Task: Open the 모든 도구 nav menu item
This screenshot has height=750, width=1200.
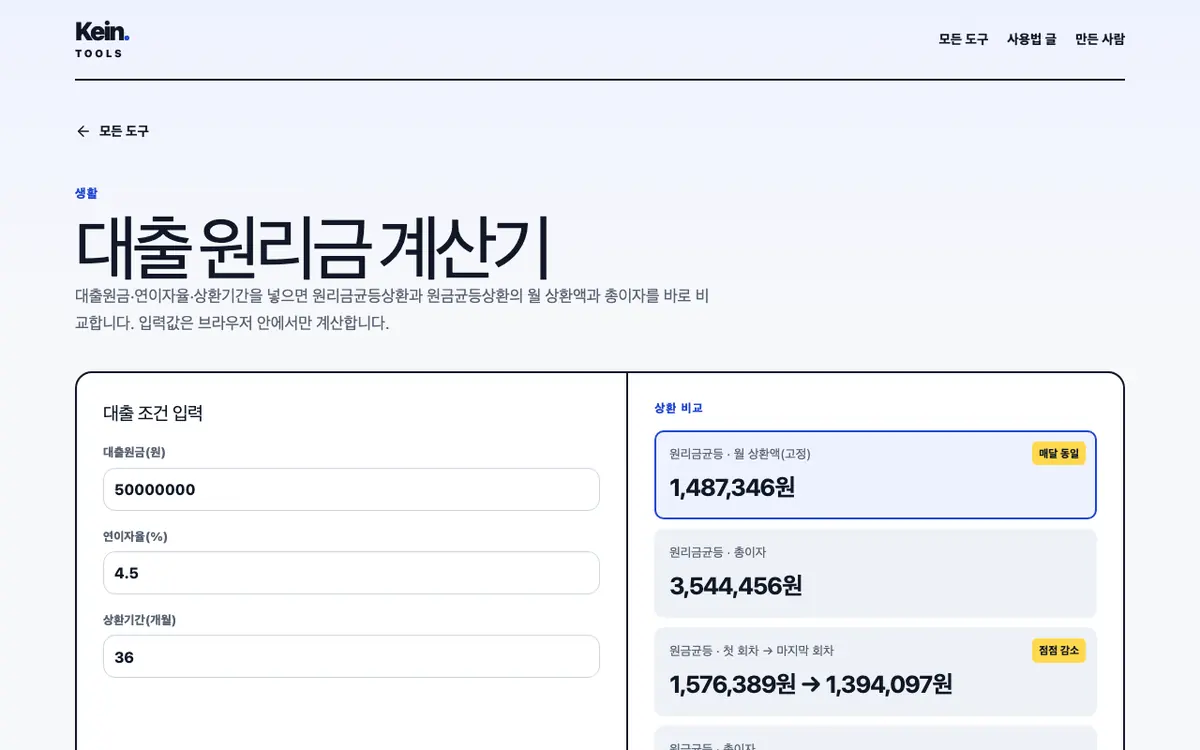Action: [x=963, y=39]
